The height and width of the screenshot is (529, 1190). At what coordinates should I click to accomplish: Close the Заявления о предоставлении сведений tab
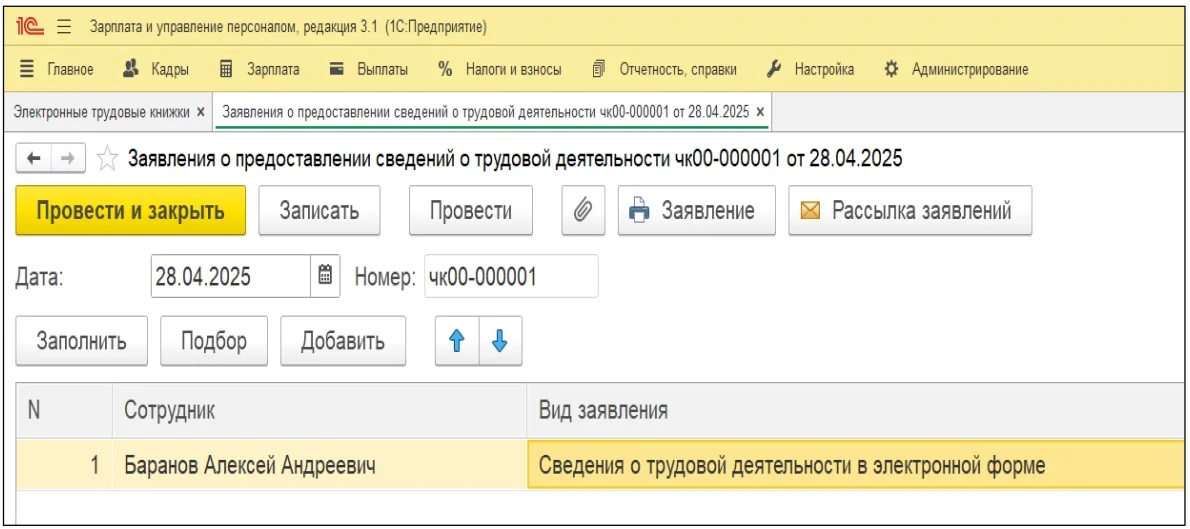coord(760,112)
